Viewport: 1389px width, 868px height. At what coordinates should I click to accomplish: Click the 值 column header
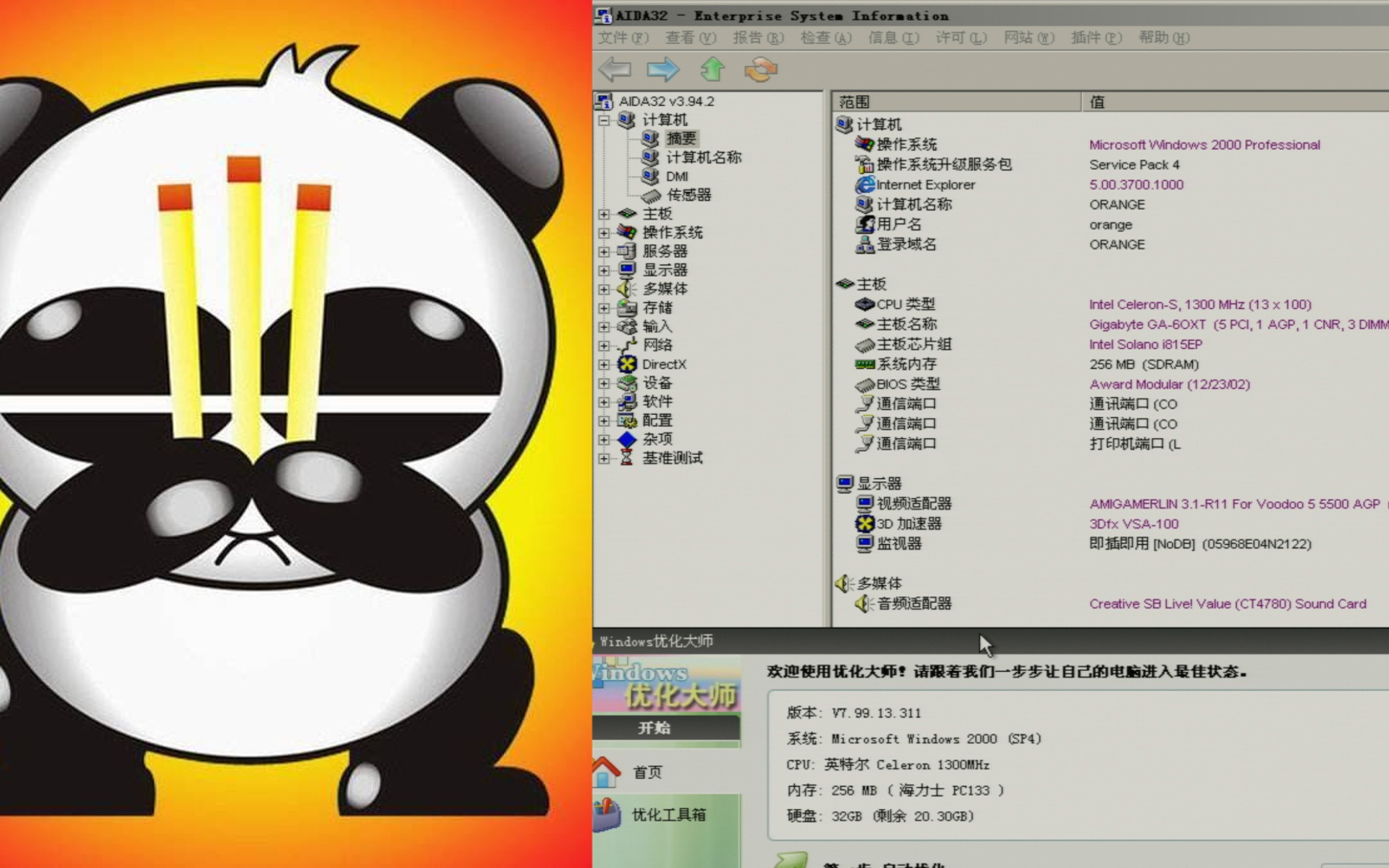[x=1235, y=102]
